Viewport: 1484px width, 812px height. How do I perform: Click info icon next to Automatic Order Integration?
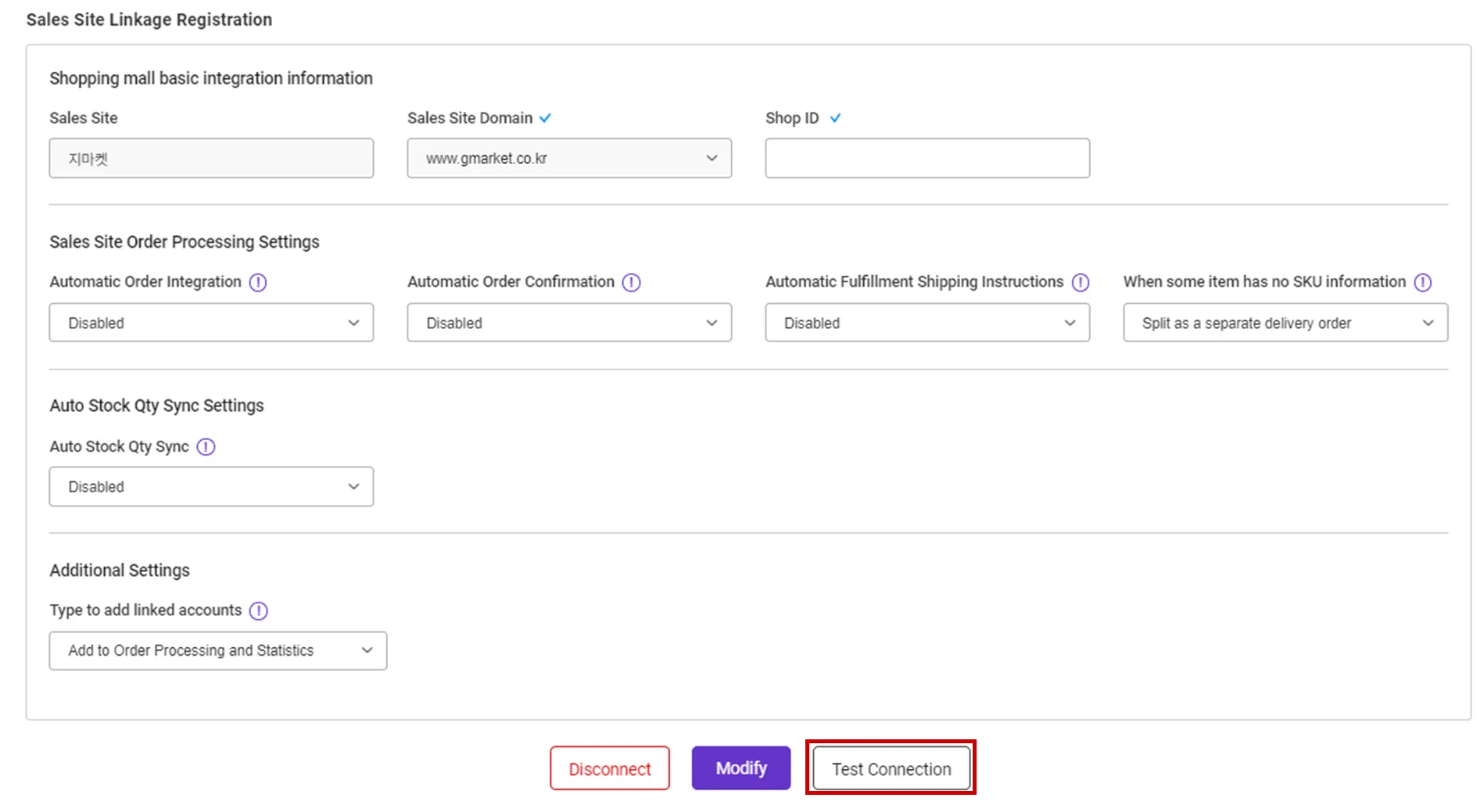258,282
